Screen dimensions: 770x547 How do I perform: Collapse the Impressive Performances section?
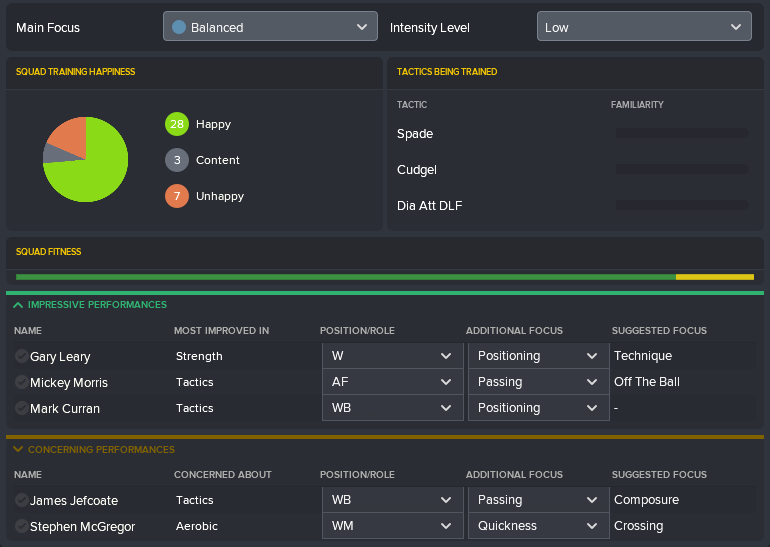(x=18, y=304)
